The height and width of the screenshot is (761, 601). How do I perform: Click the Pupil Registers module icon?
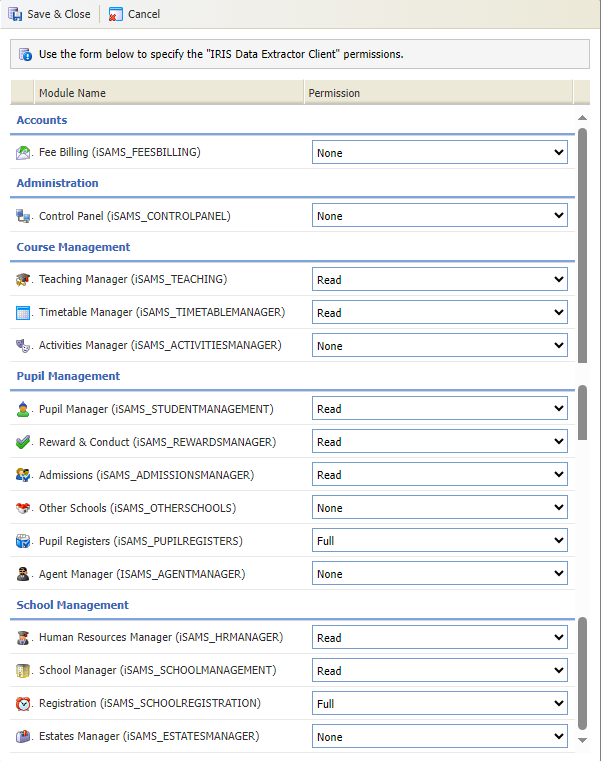pos(23,541)
